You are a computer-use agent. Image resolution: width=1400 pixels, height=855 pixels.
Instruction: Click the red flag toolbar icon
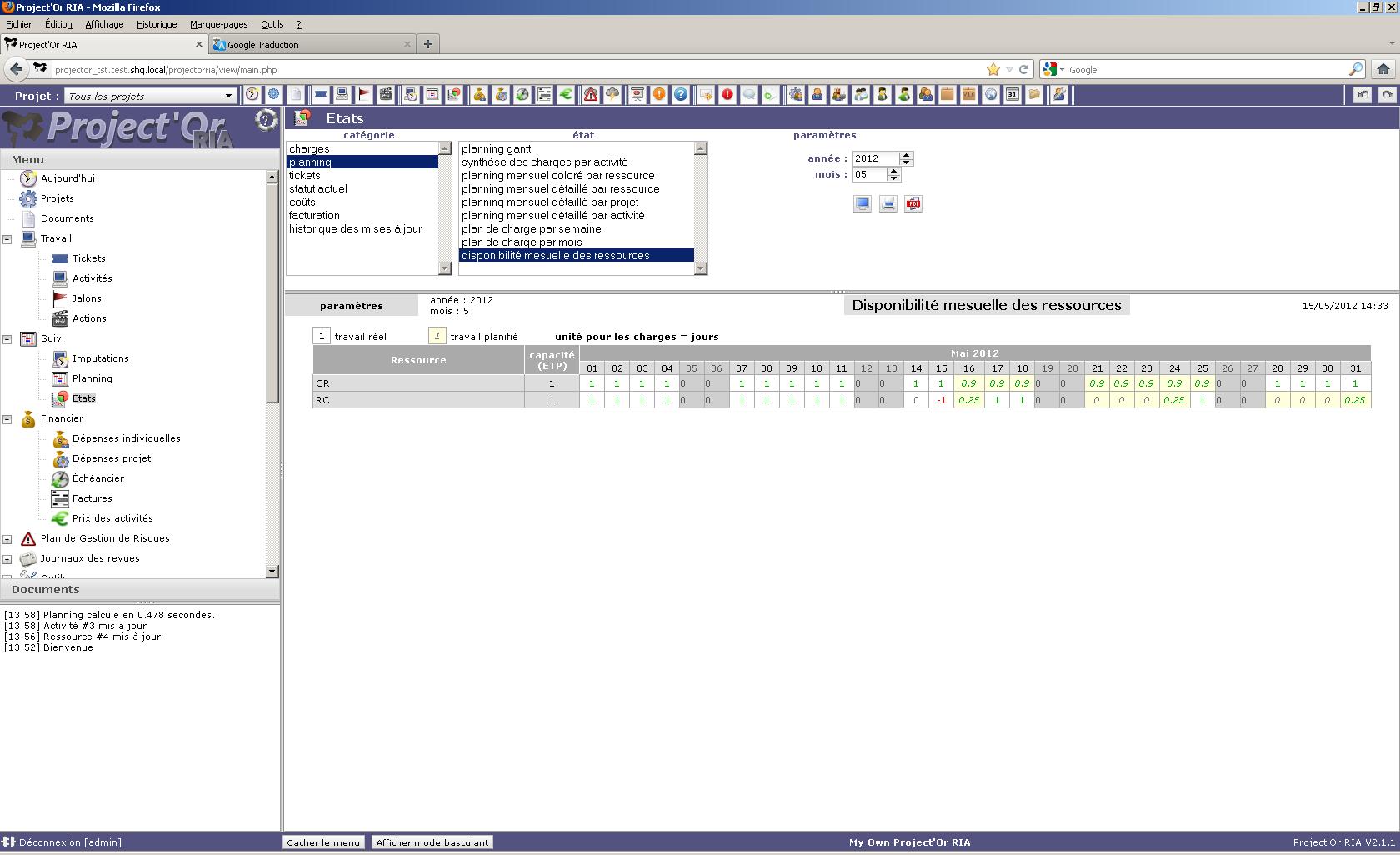pos(364,95)
